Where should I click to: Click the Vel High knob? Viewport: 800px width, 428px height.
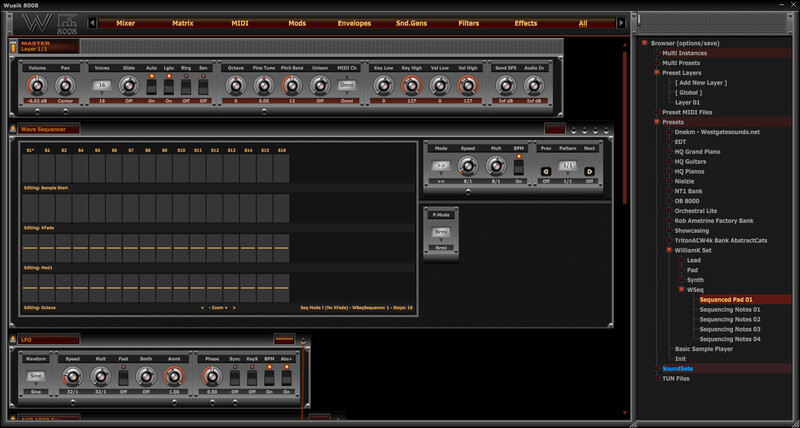[x=468, y=86]
